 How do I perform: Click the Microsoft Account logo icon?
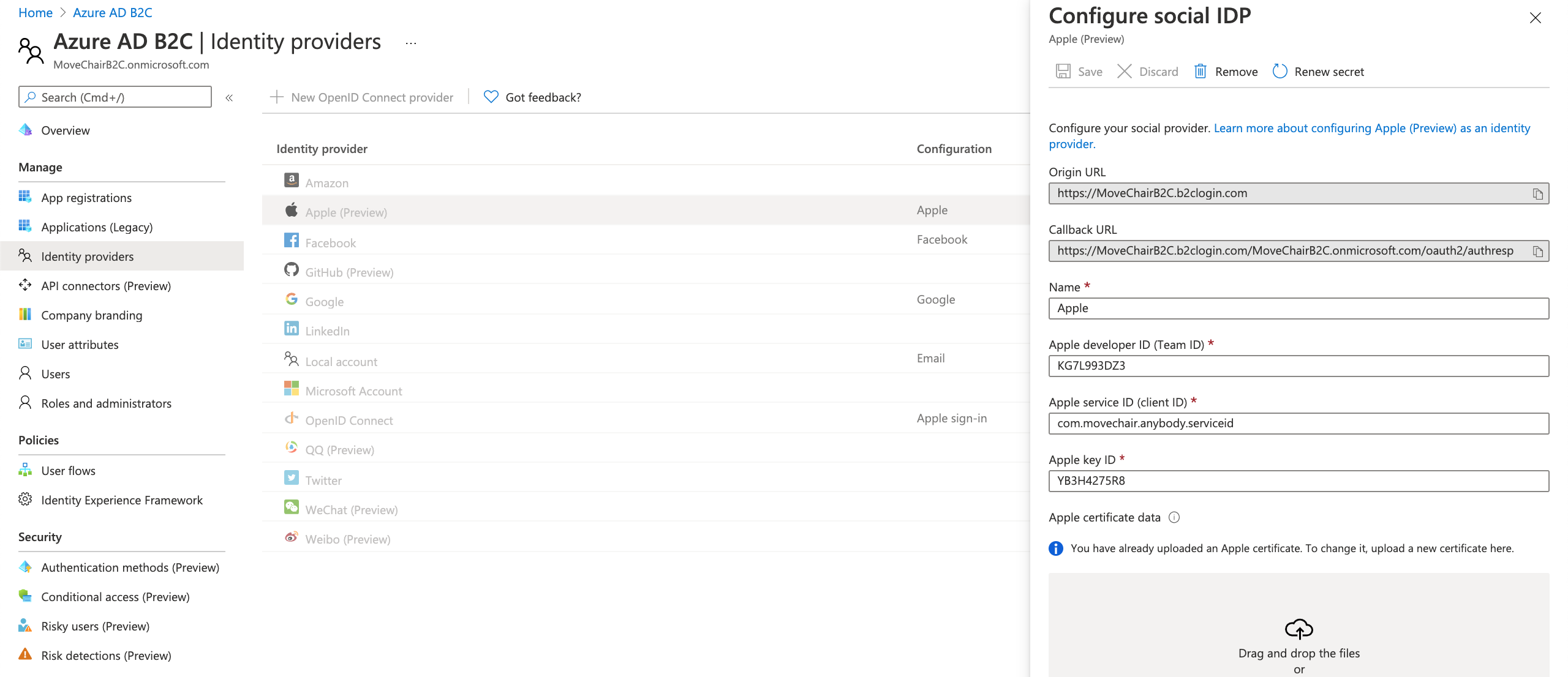coord(292,388)
